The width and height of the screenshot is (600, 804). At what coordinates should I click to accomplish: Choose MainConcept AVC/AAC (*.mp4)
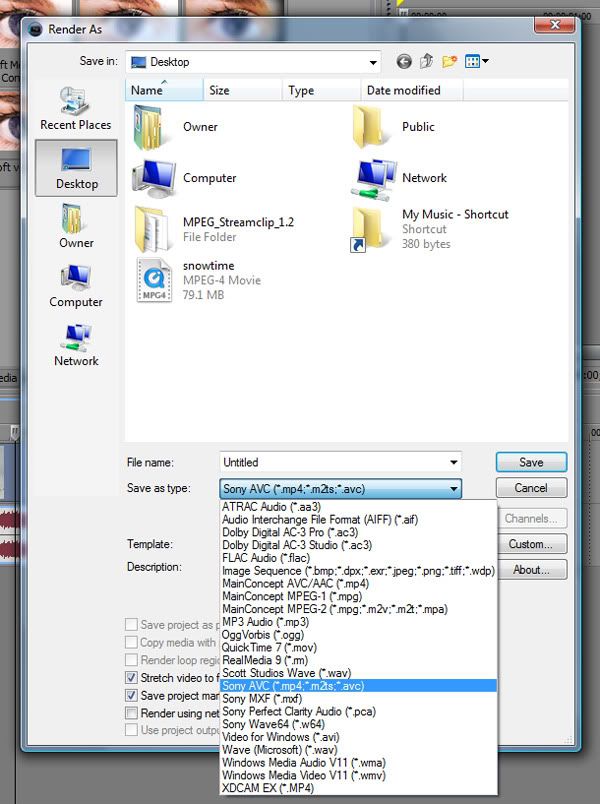[358, 584]
